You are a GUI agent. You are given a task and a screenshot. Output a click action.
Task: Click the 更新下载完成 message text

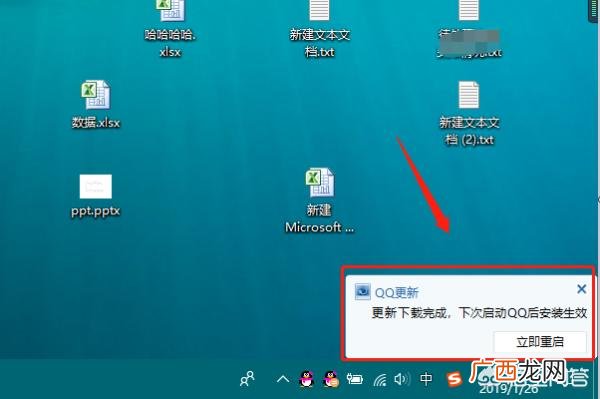coord(479,313)
